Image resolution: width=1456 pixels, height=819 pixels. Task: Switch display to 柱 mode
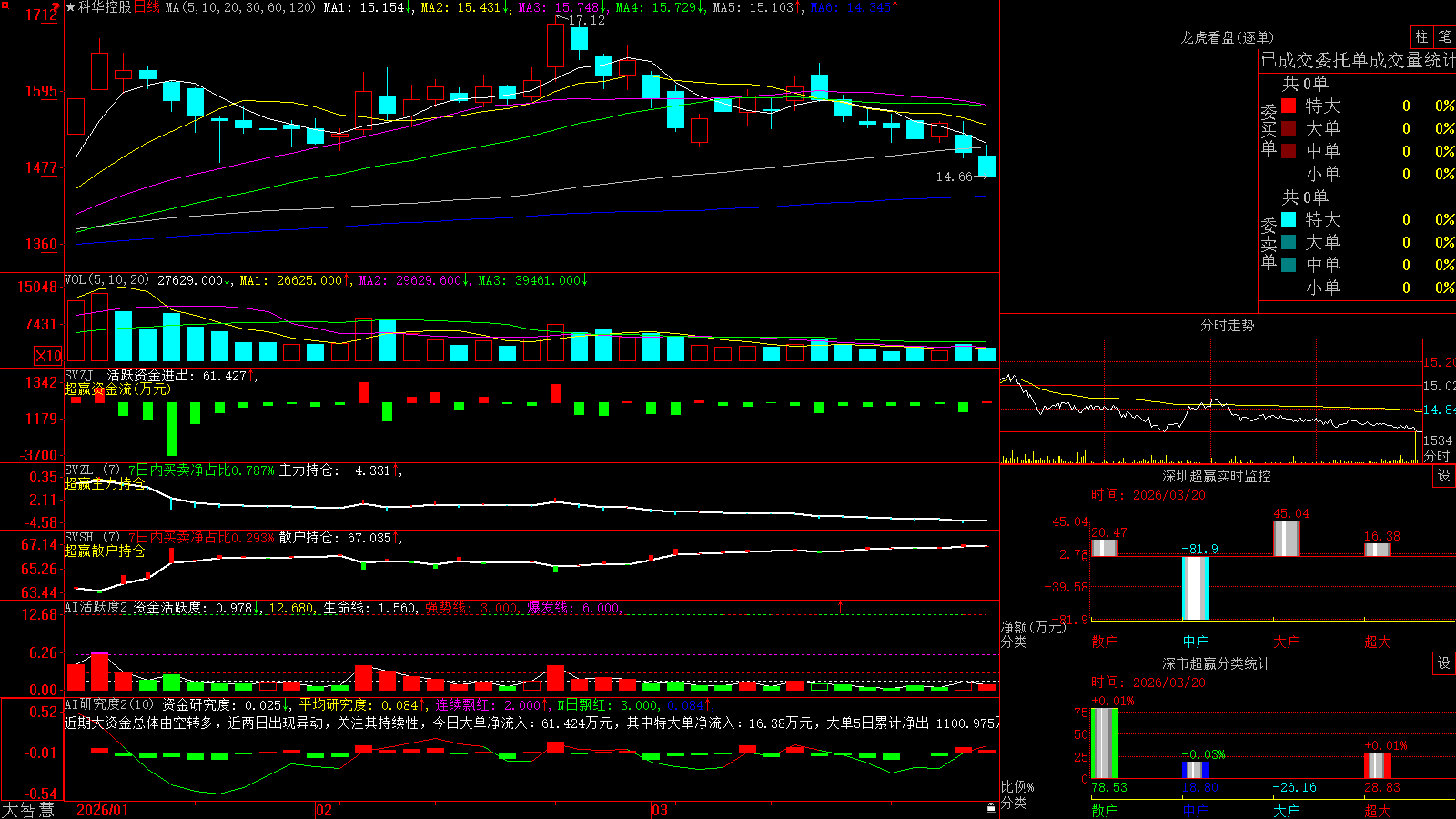[1421, 36]
